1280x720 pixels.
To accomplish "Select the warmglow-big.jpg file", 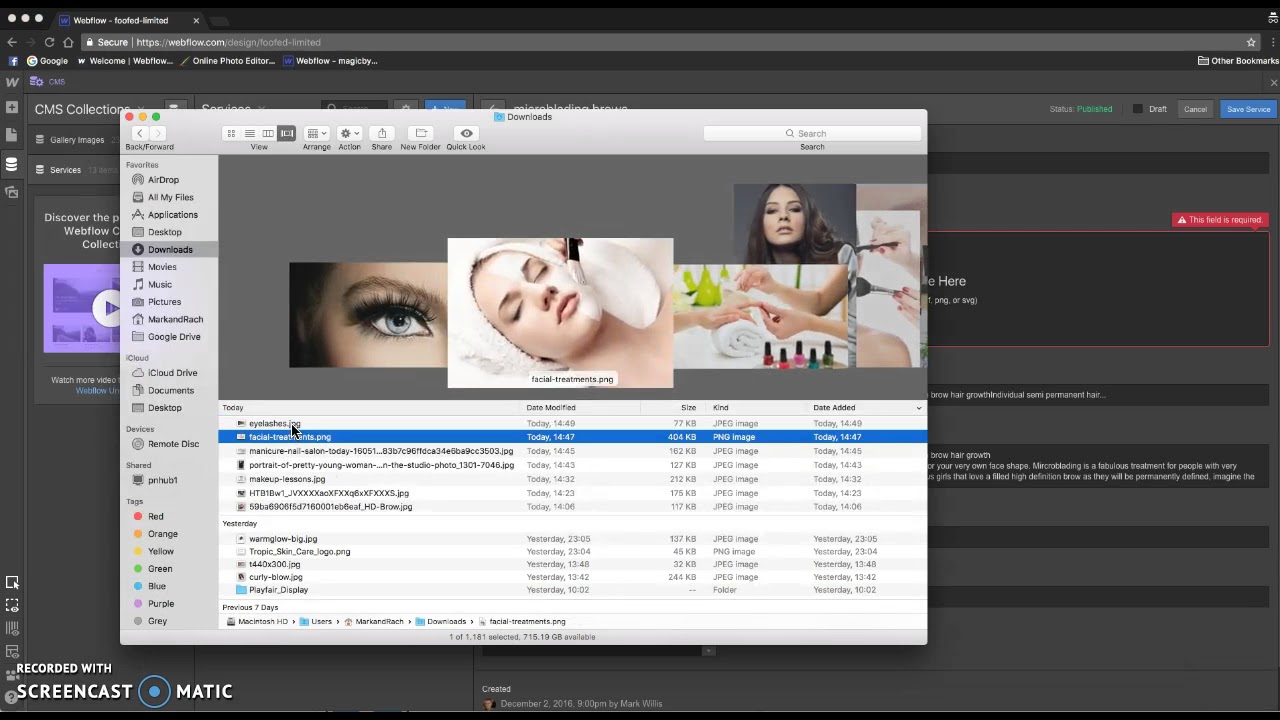I will tap(282, 539).
